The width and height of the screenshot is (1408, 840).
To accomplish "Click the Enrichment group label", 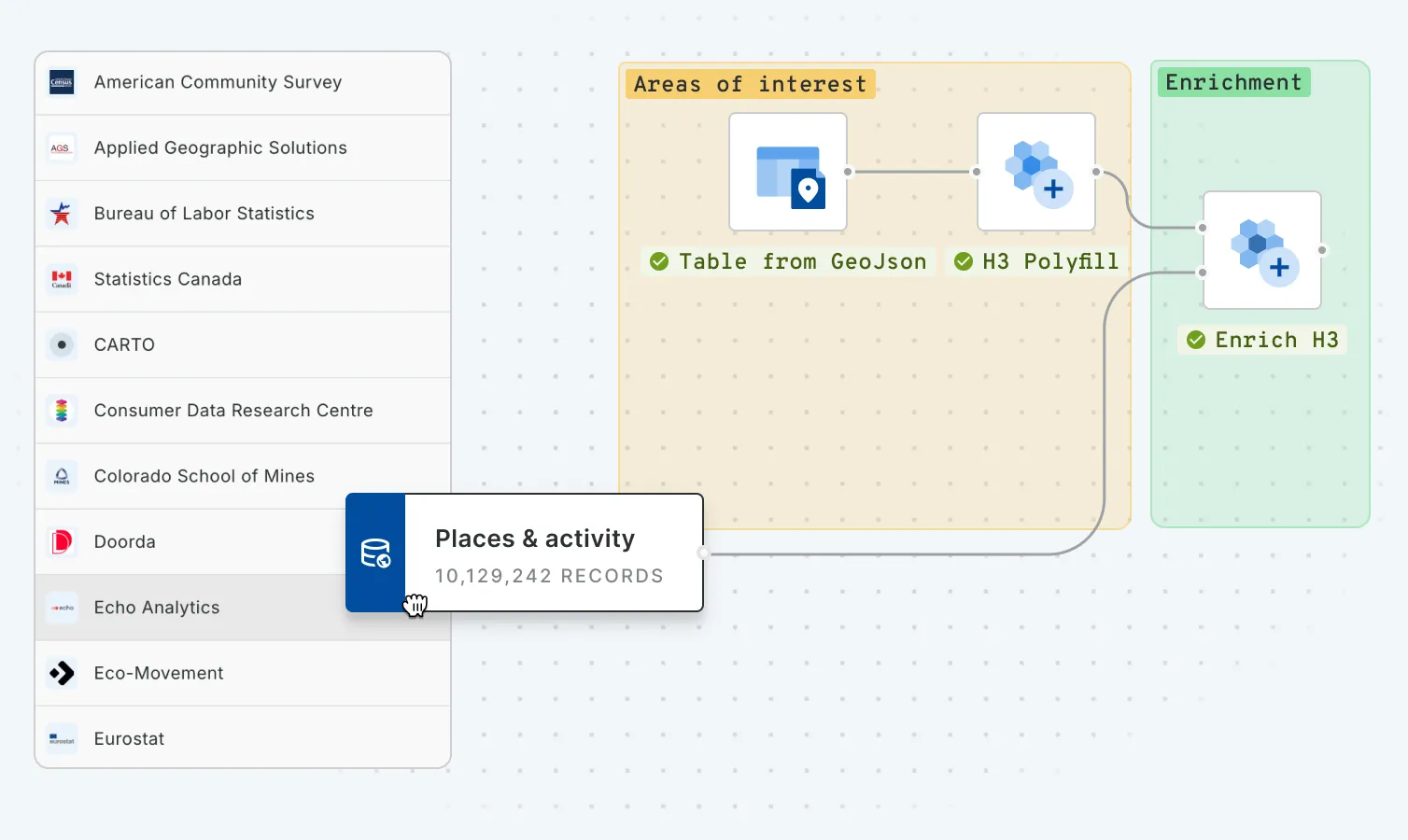I will 1232,82.
